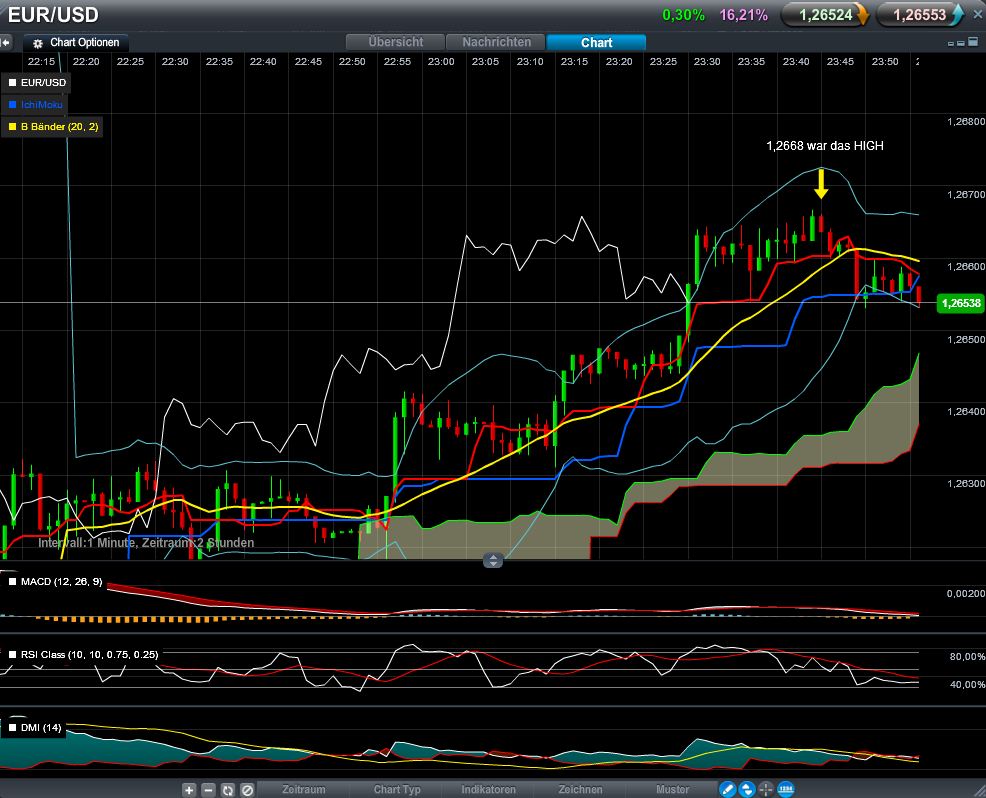Click the 22:45 time axis label

tap(308, 62)
